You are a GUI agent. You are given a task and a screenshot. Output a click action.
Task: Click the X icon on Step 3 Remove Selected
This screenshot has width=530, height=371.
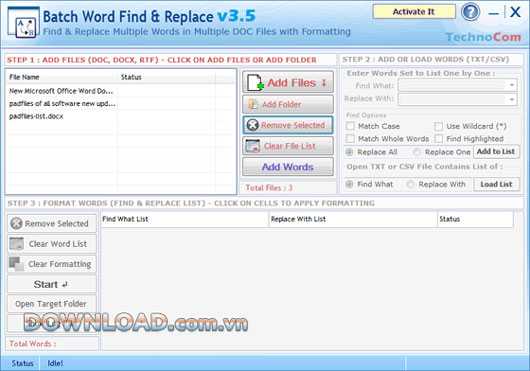pyautogui.click(x=16, y=223)
